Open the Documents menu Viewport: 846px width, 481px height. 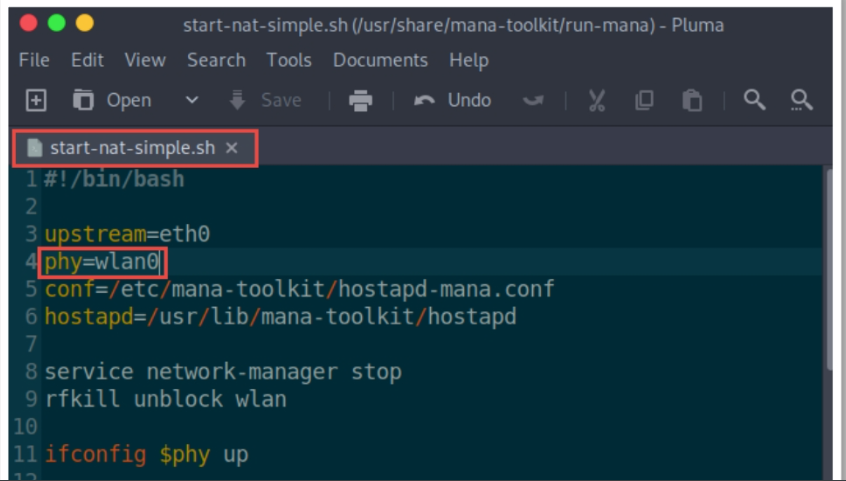pyautogui.click(x=380, y=60)
